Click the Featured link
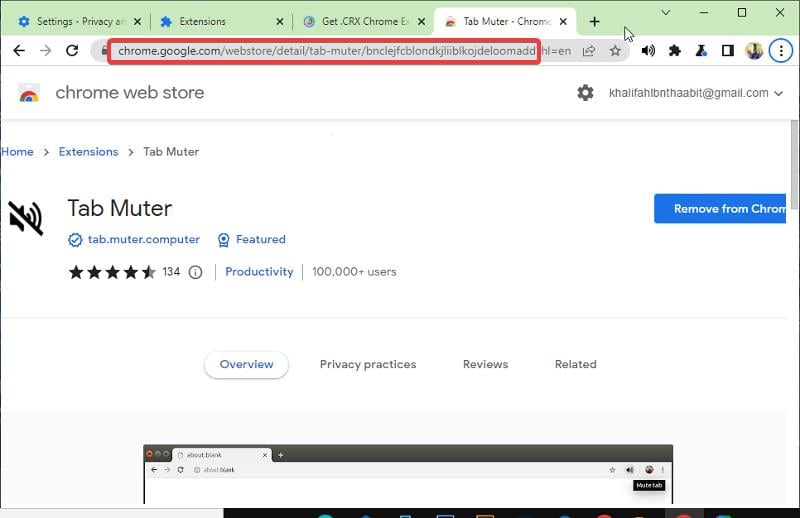This screenshot has height=518, width=800. click(261, 239)
